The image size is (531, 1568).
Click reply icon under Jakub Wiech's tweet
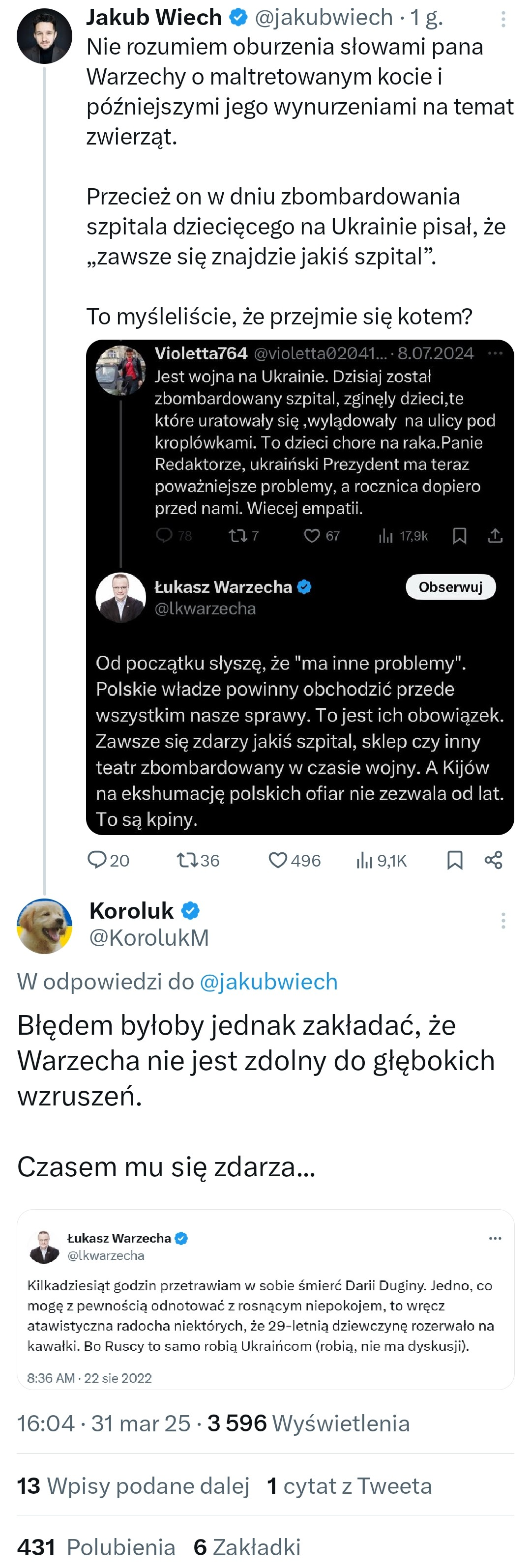coord(97,860)
